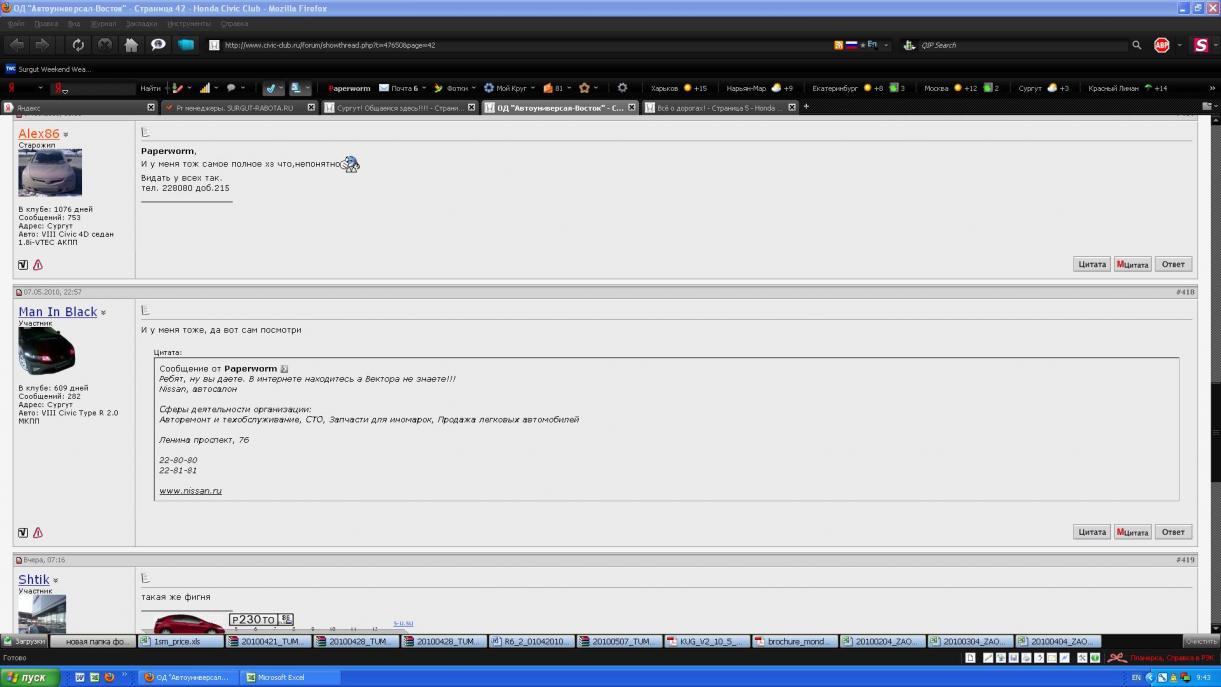The width and height of the screenshot is (1221, 687).
Task: Click Цитата button on Alex86 post
Action: pos(1092,264)
